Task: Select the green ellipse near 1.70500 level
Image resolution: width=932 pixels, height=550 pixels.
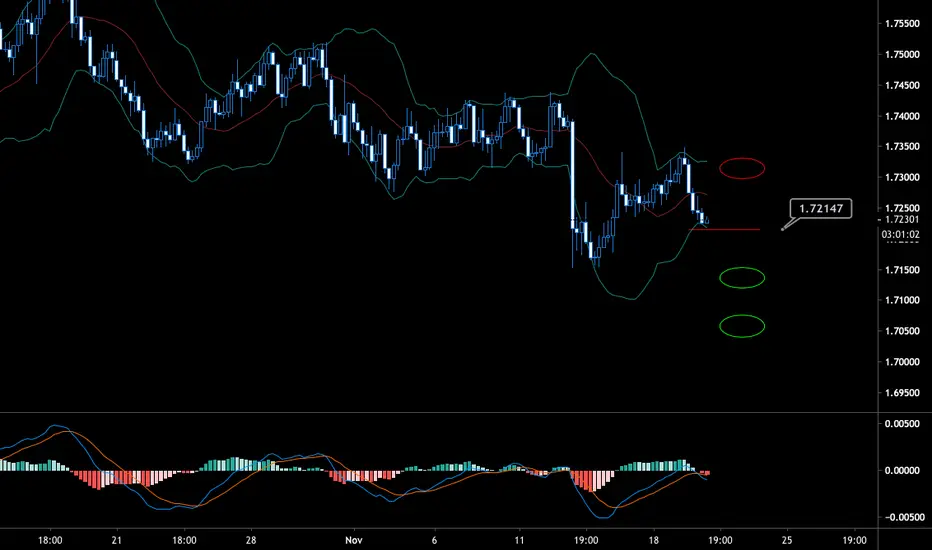Action: coord(742,326)
